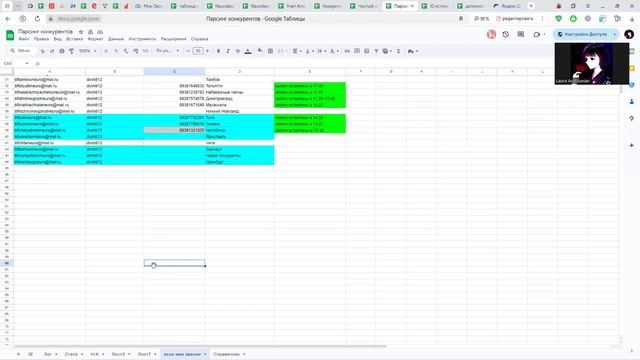The image size is (640, 360).
Task: Open the functions sigma menu
Action: (398, 51)
